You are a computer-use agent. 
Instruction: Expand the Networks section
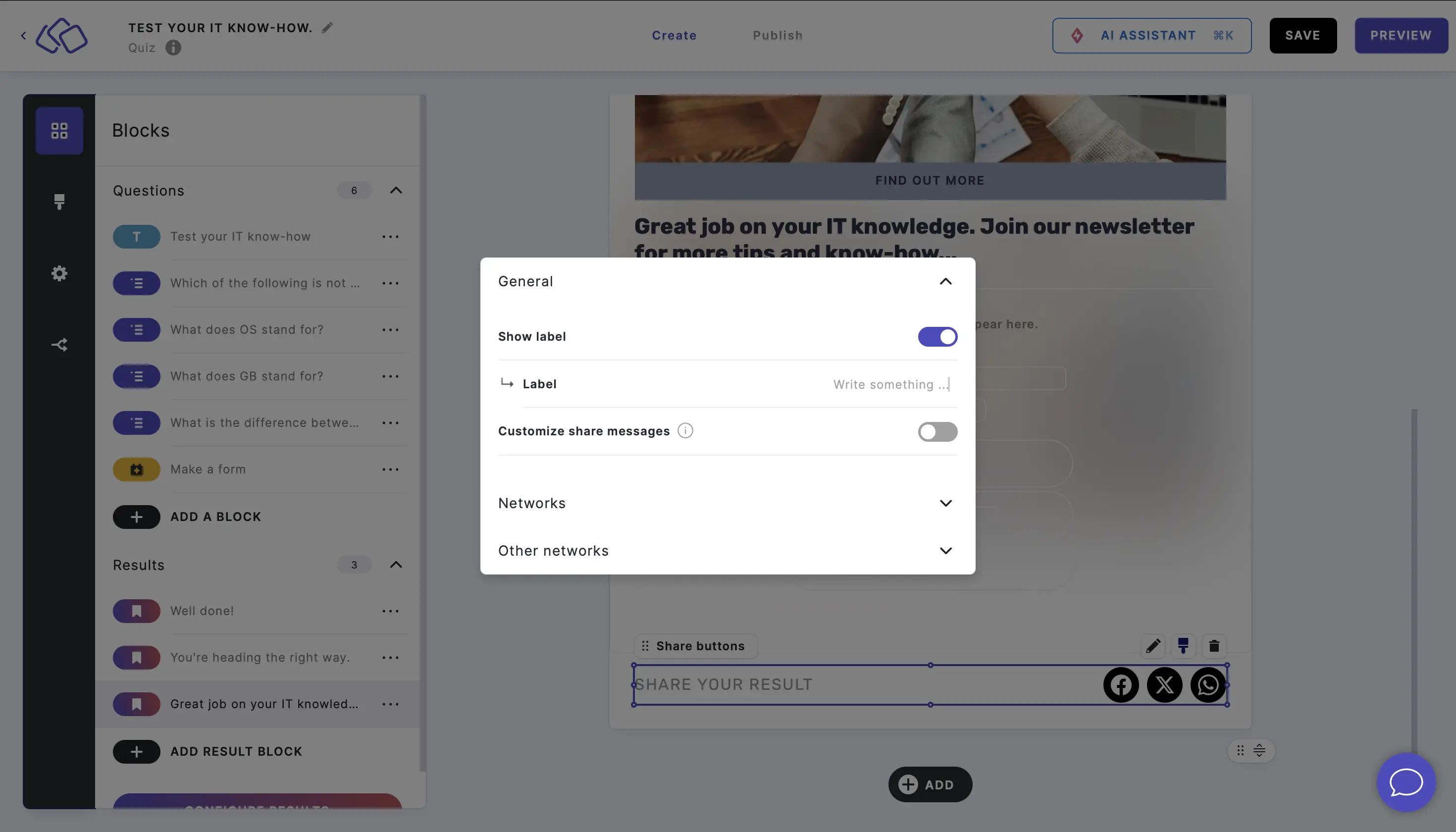[727, 503]
